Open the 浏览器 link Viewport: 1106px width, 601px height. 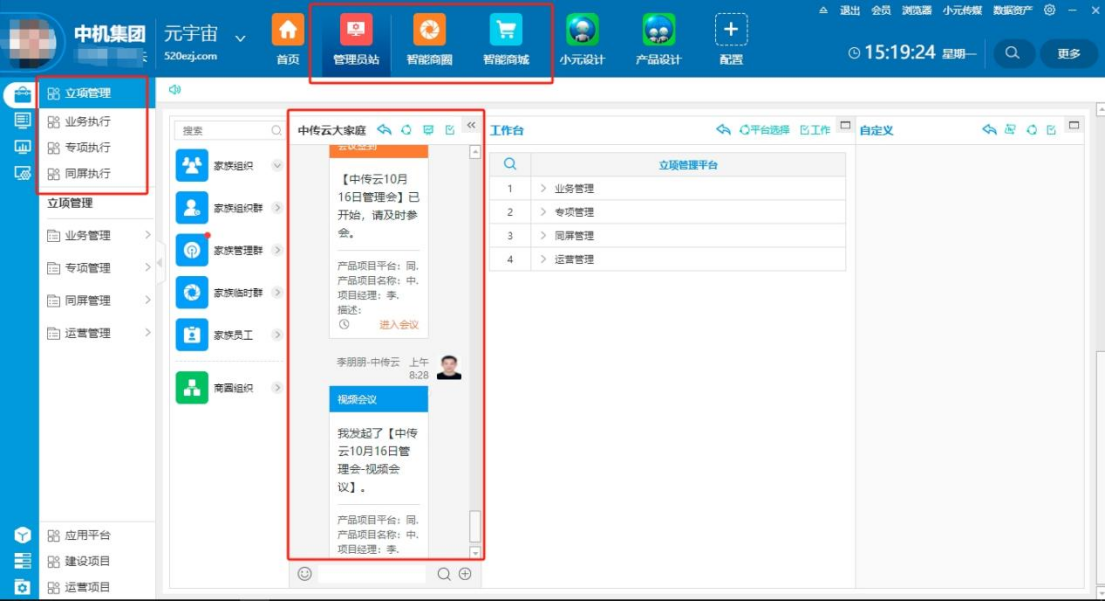[x=916, y=10]
